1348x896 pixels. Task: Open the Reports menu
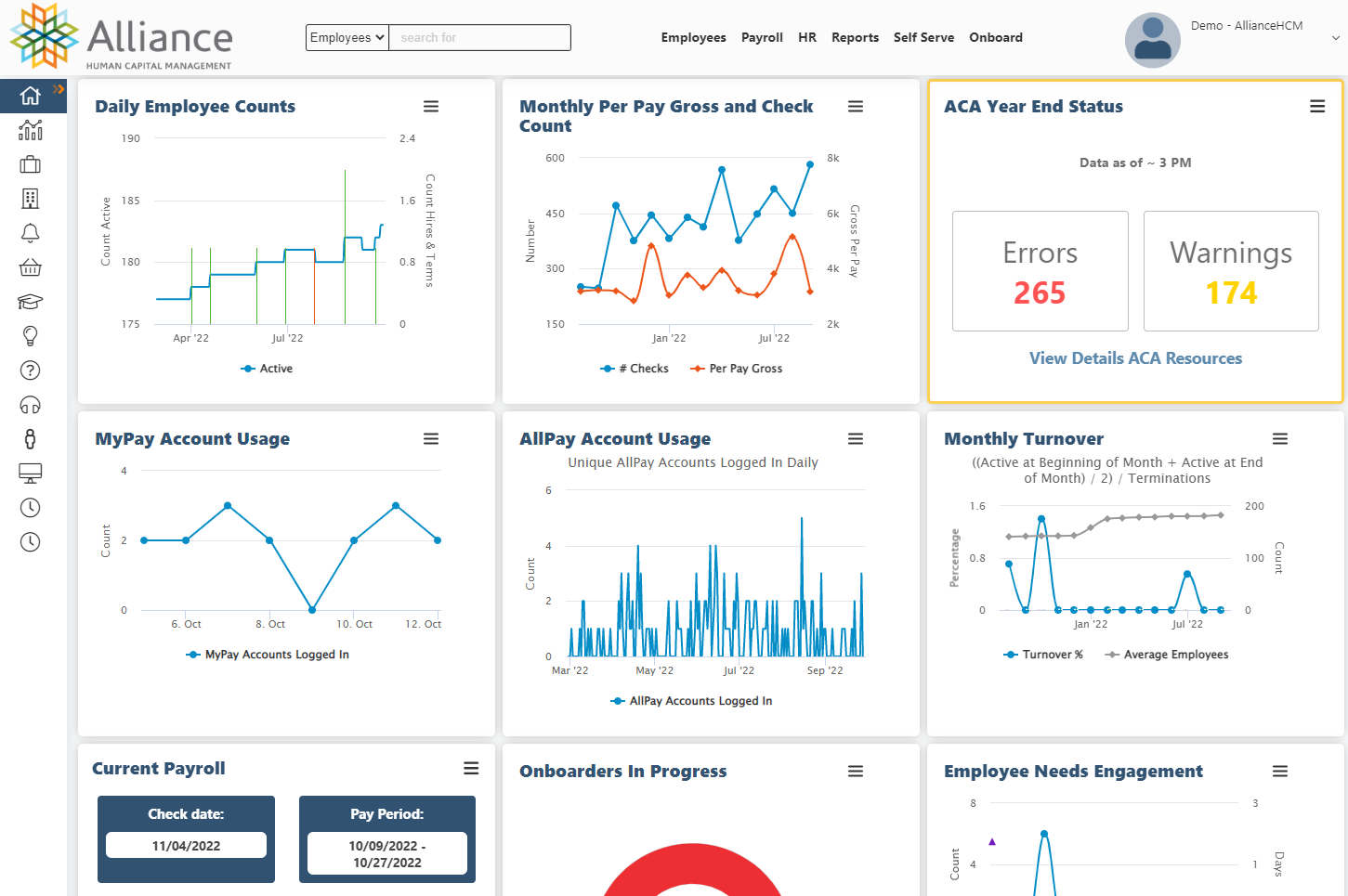pos(855,38)
